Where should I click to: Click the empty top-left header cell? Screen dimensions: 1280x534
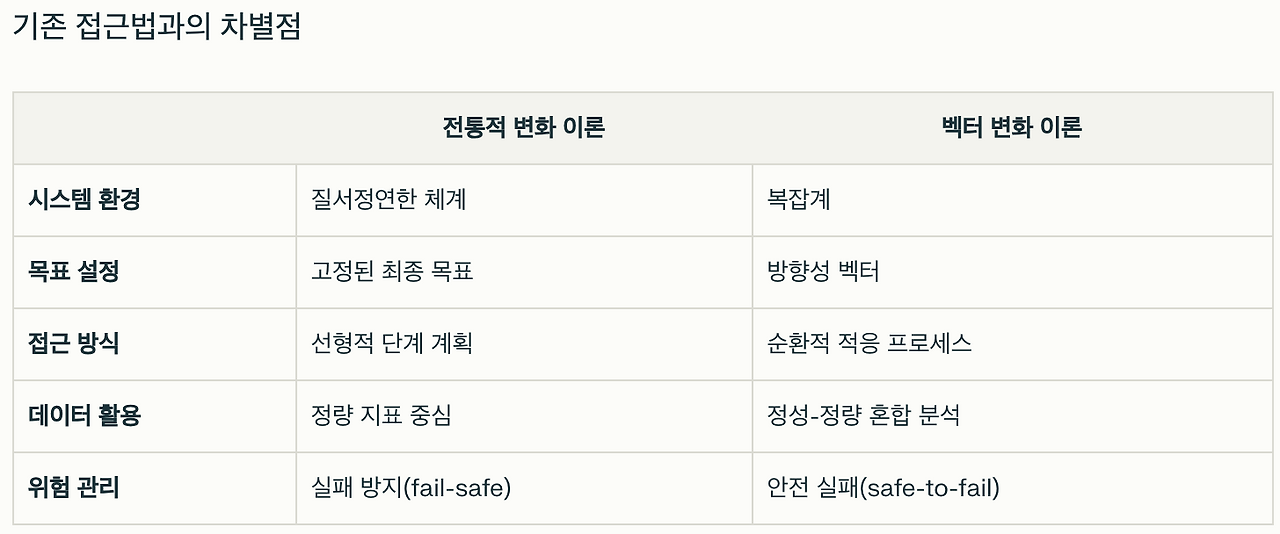(x=155, y=128)
